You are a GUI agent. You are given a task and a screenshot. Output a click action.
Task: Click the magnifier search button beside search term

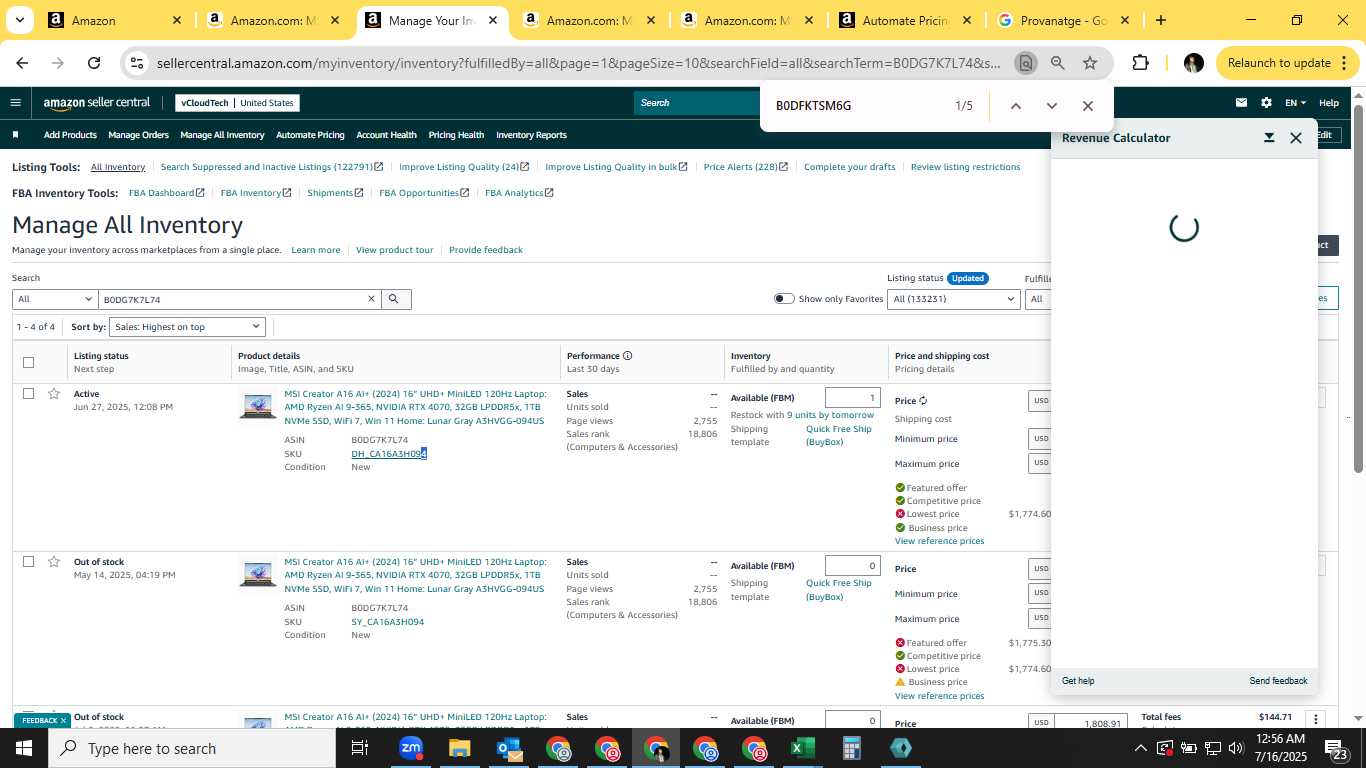396,299
